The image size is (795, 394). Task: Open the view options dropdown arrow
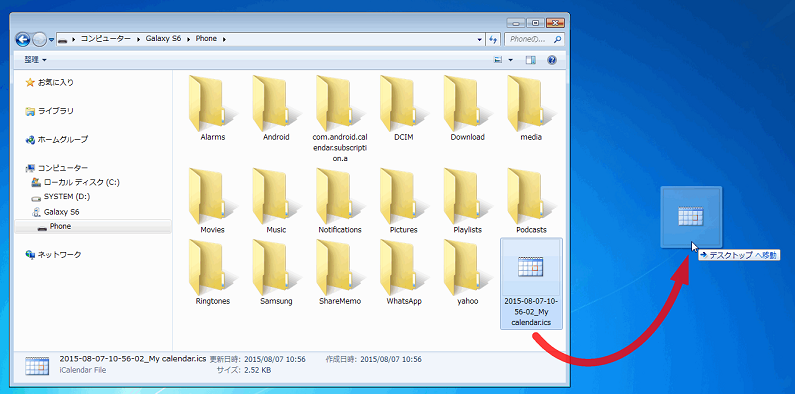pyautogui.click(x=511, y=60)
